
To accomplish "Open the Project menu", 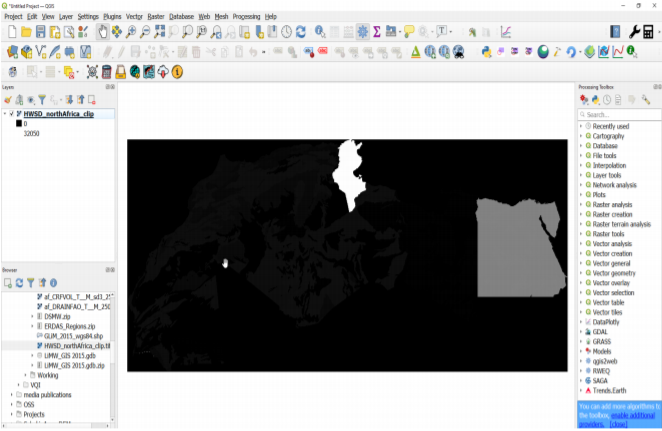I will pos(13,16).
